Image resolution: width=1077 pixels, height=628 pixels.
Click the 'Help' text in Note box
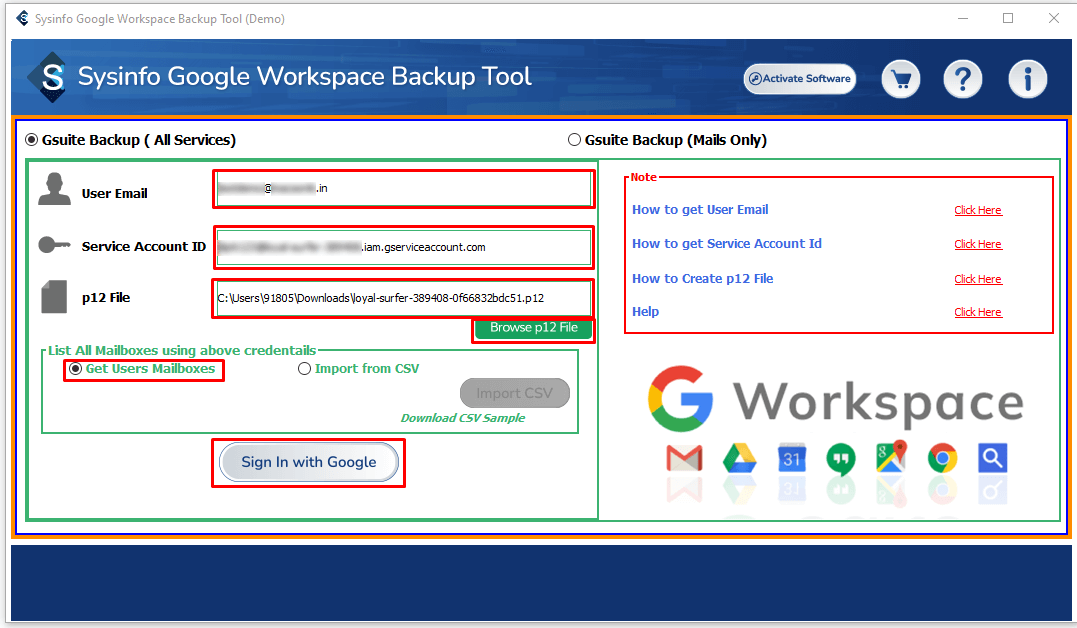tap(645, 312)
